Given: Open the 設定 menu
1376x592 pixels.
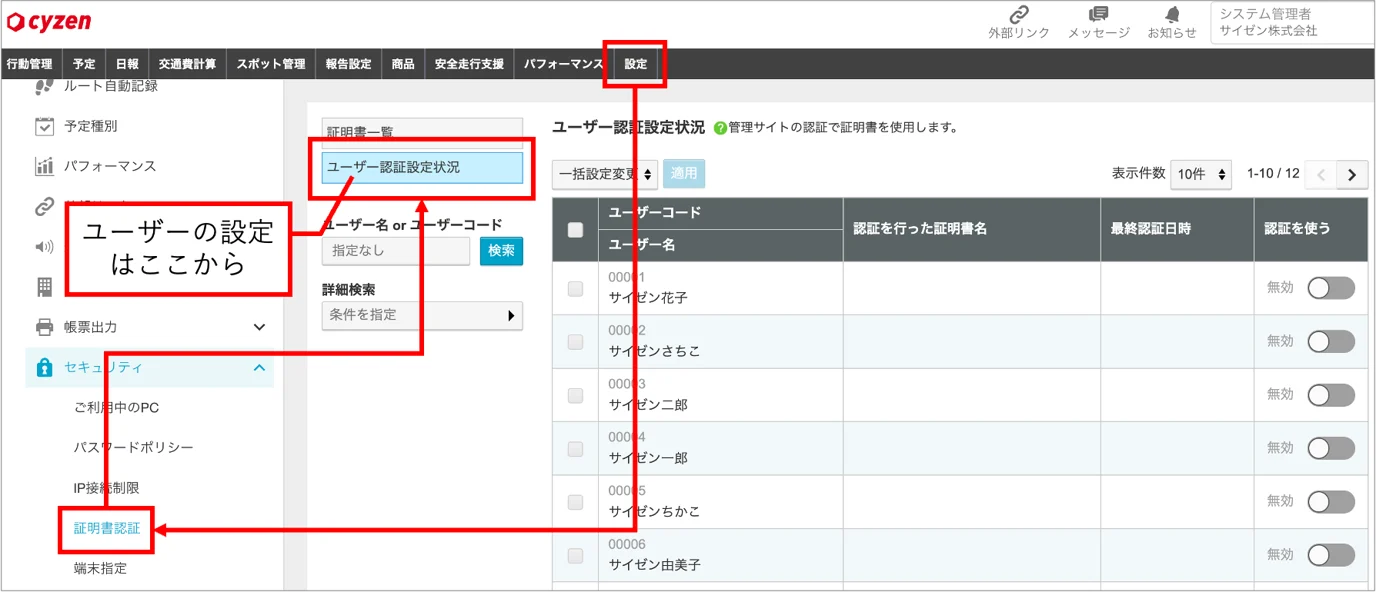Looking at the screenshot, I should [x=636, y=64].
